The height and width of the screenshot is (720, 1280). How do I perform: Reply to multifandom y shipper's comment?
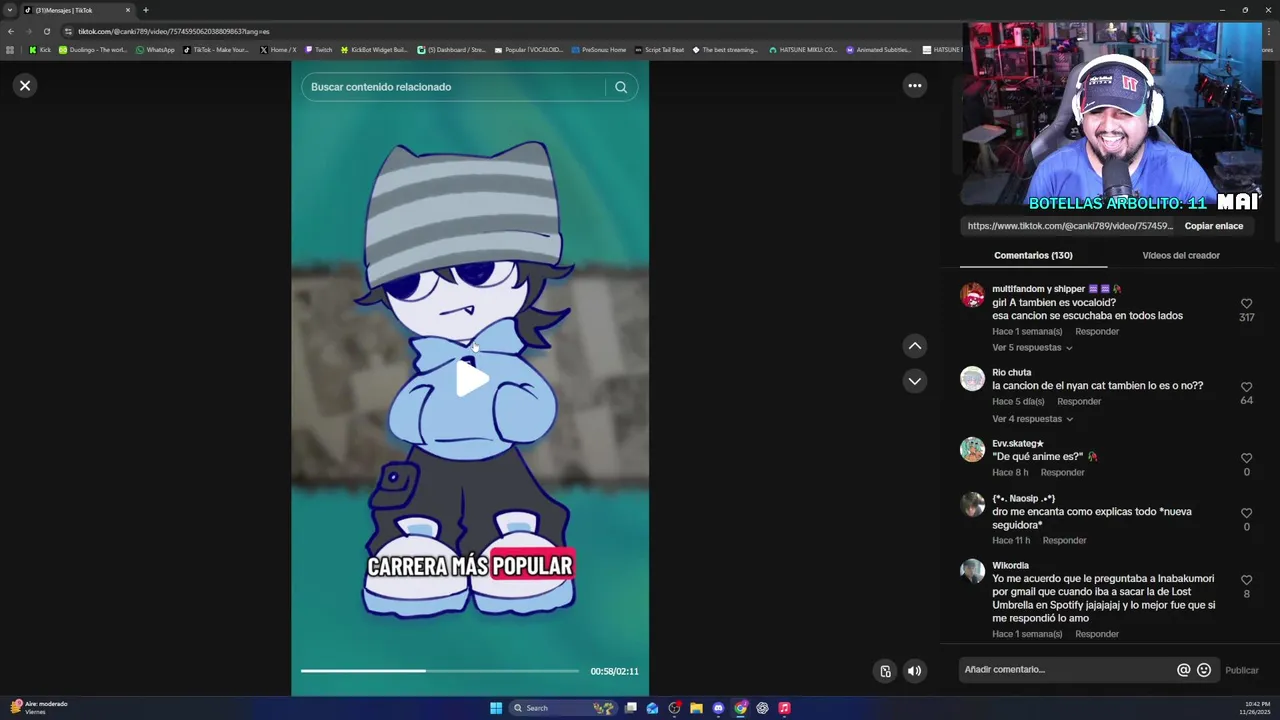1097,332
